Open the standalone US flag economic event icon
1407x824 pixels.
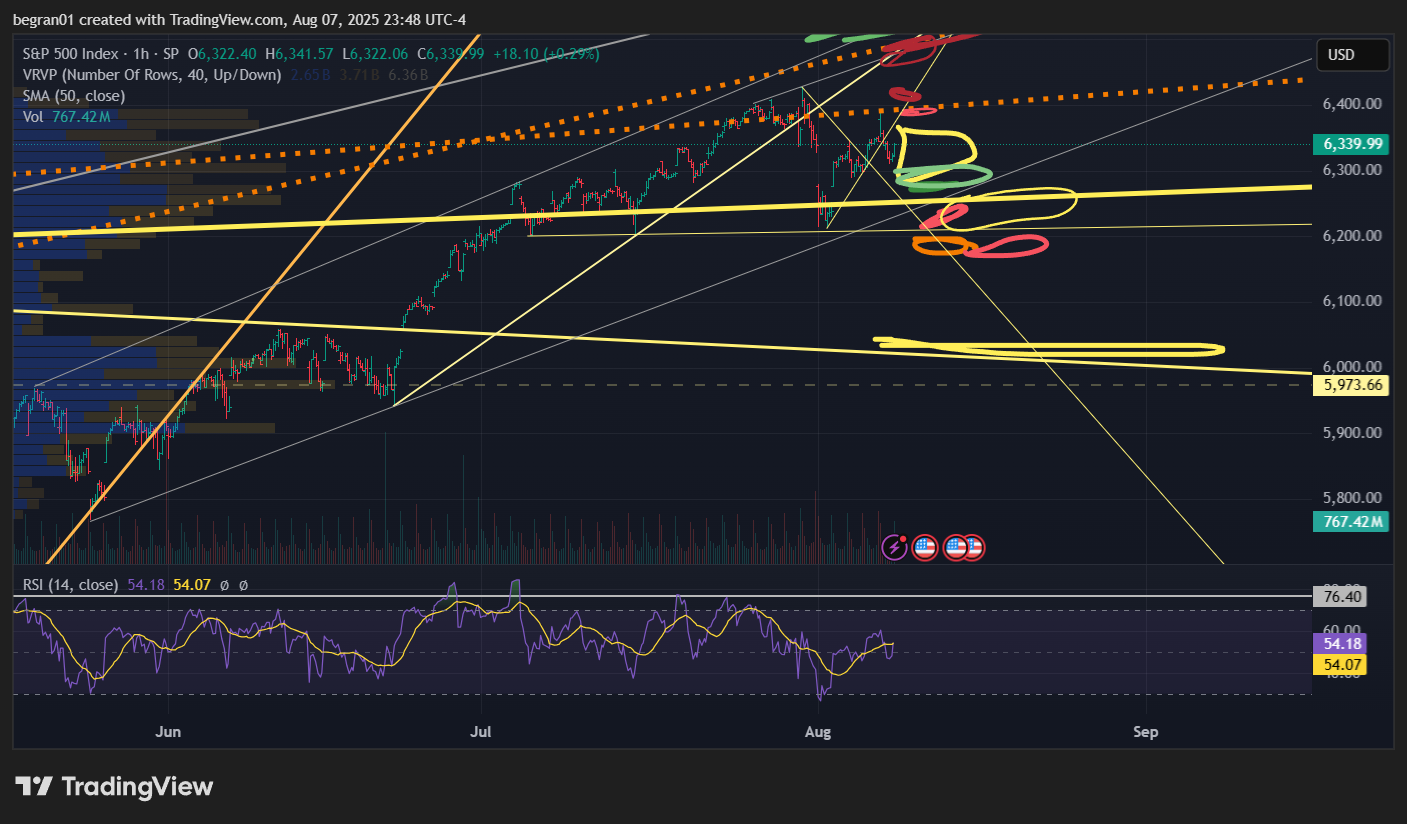click(925, 547)
